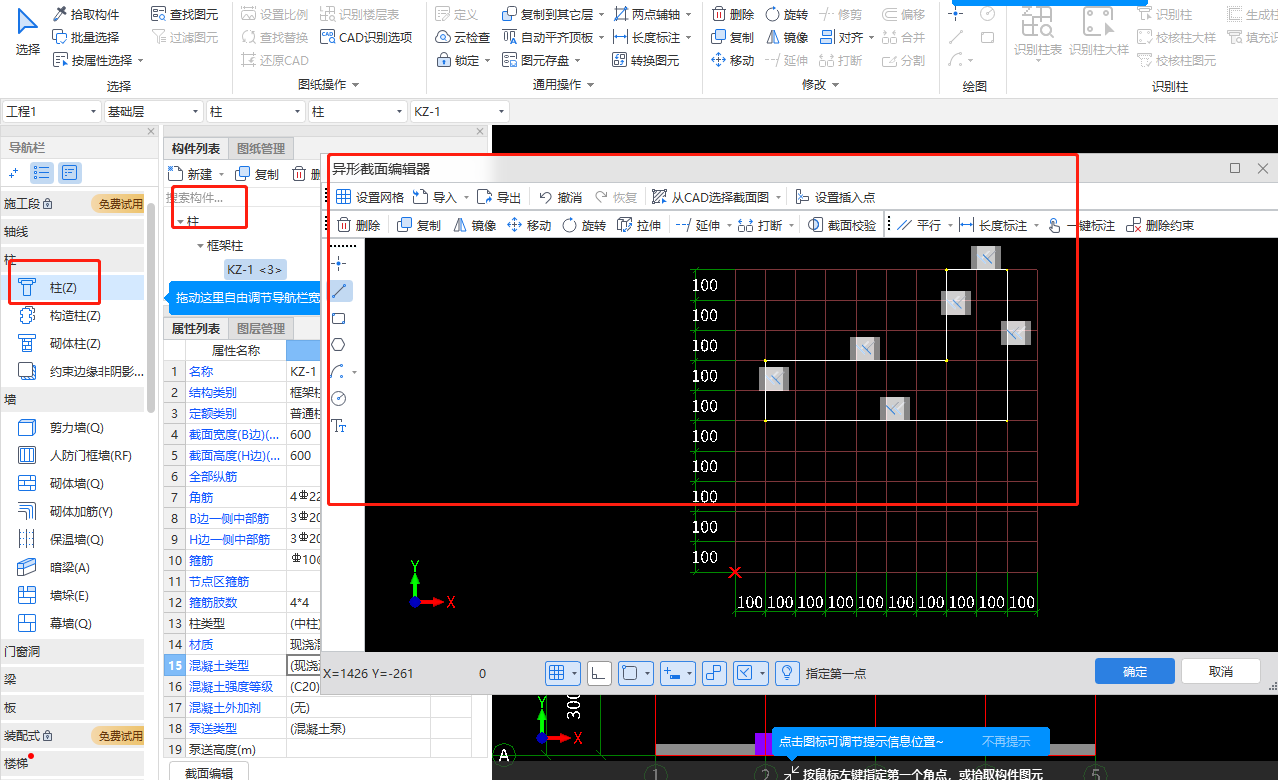Click 转换图元 convert element tool

coord(644,60)
